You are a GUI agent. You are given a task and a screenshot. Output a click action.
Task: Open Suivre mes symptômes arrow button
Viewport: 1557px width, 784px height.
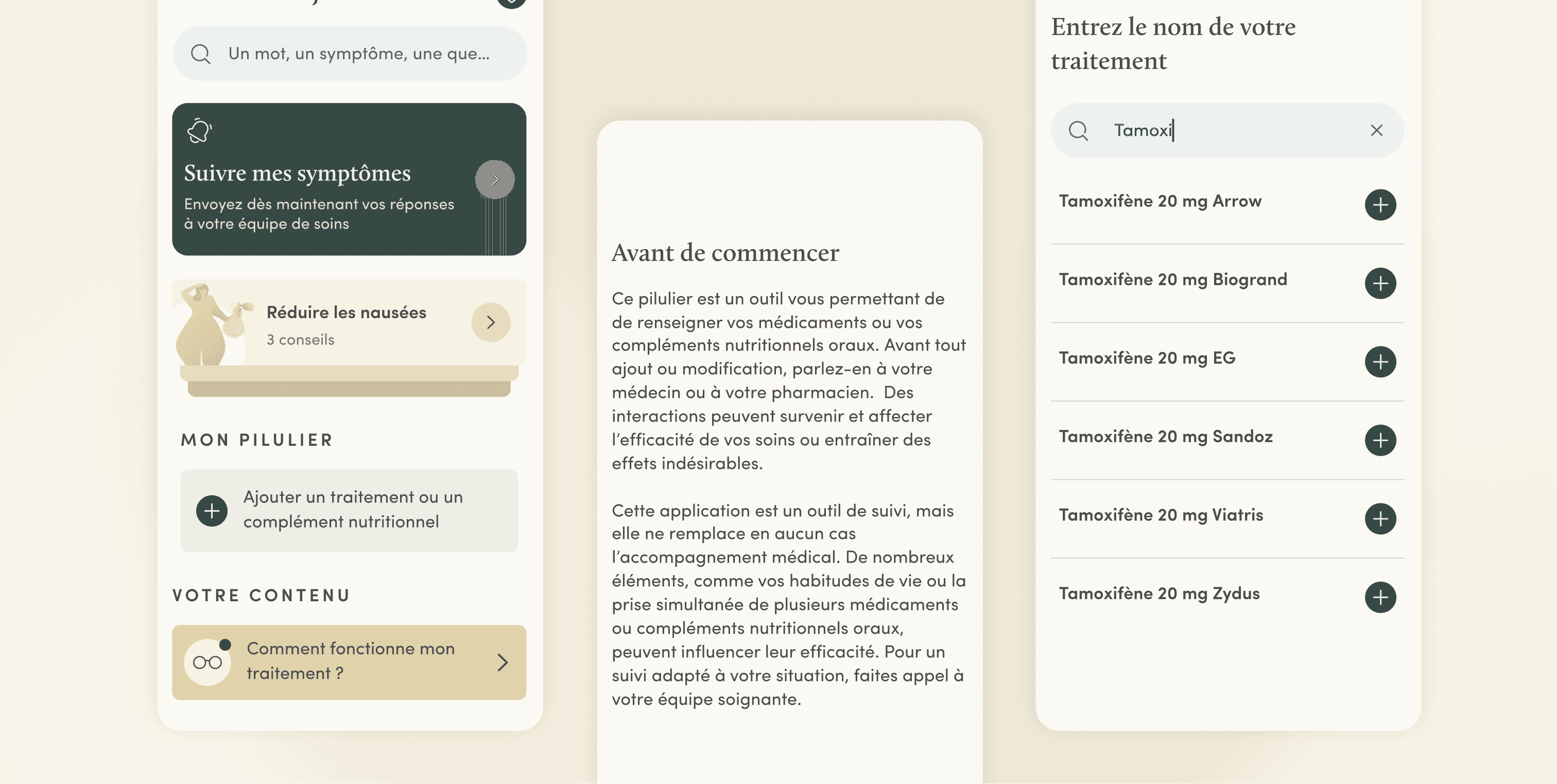click(494, 180)
